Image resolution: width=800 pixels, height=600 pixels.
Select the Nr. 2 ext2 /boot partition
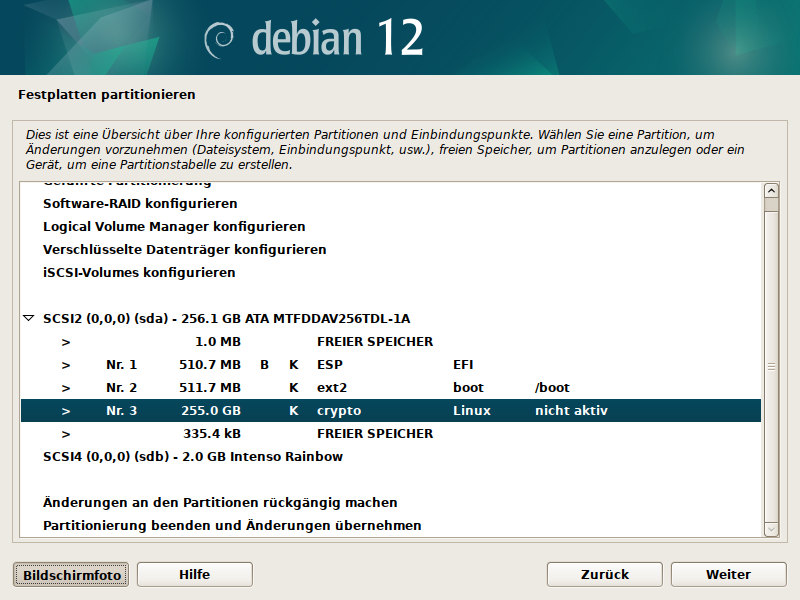click(390, 388)
